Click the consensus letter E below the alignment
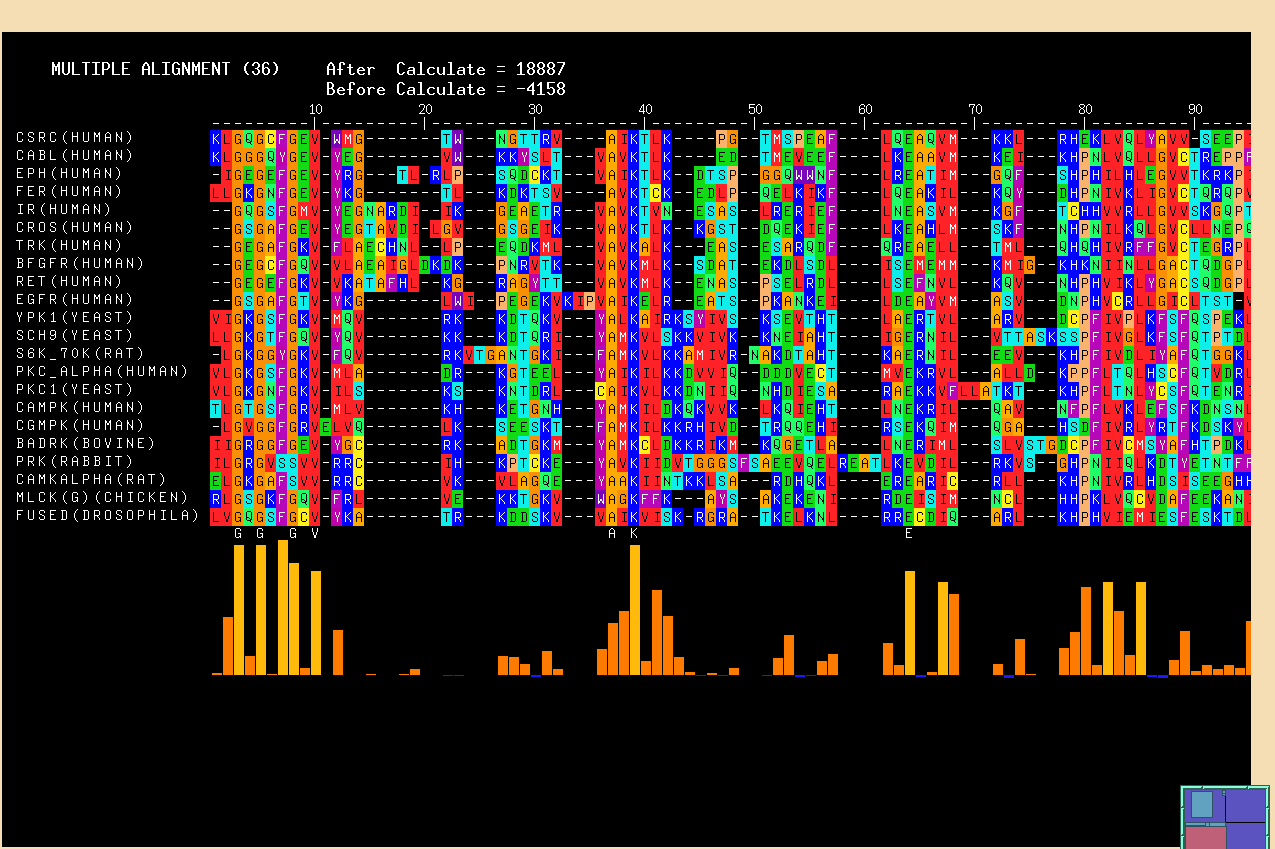1275x849 pixels. pos(909,534)
